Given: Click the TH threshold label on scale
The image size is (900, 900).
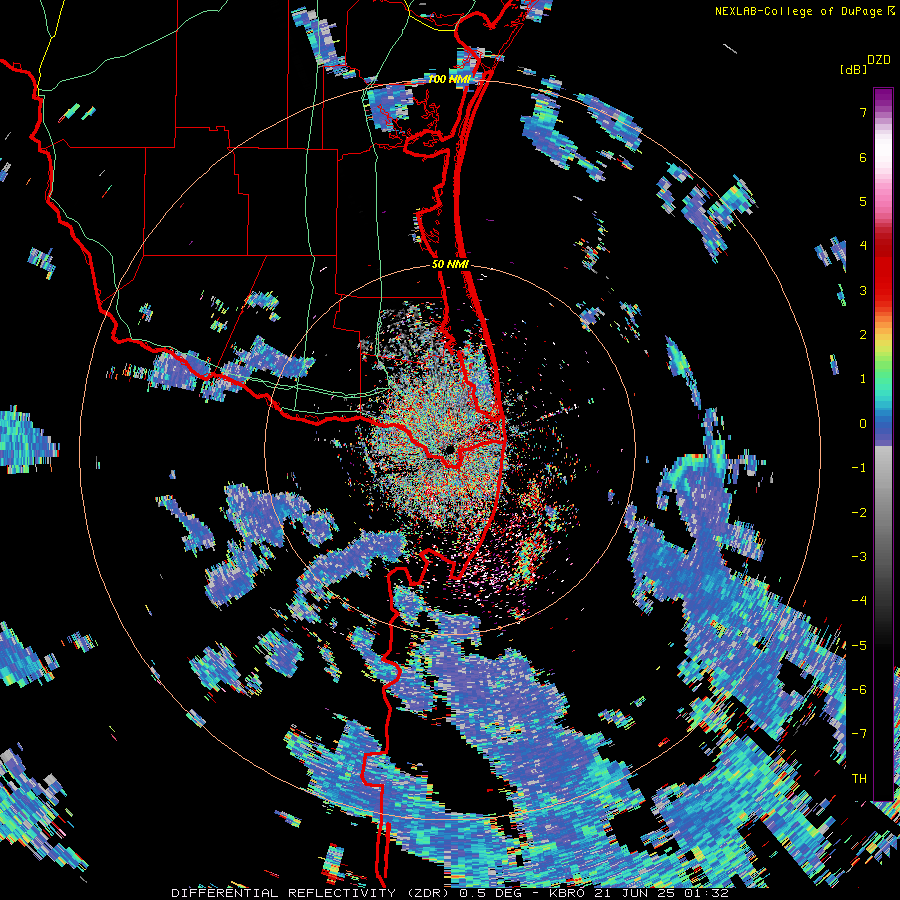Looking at the screenshot, I should 859,779.
